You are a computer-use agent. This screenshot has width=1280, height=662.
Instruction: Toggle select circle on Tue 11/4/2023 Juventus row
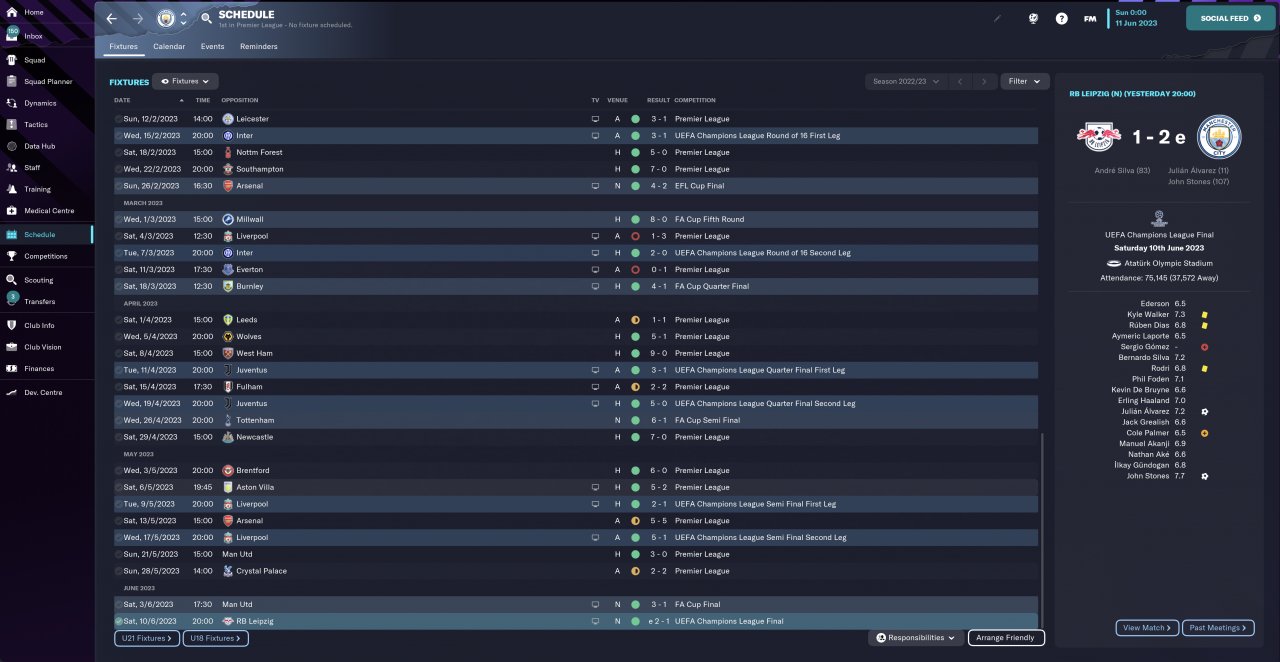tap(119, 370)
